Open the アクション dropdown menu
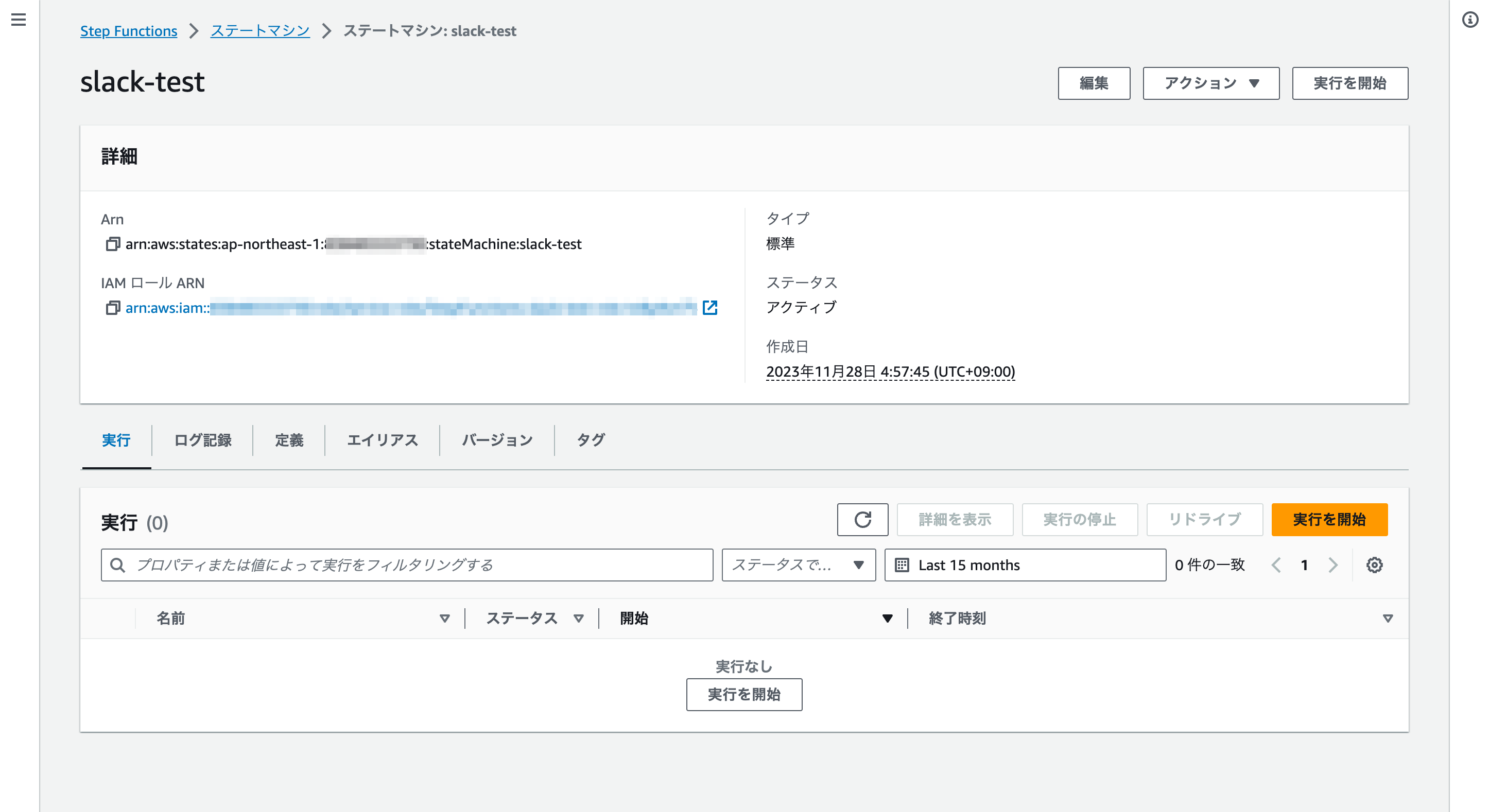 [x=1210, y=83]
